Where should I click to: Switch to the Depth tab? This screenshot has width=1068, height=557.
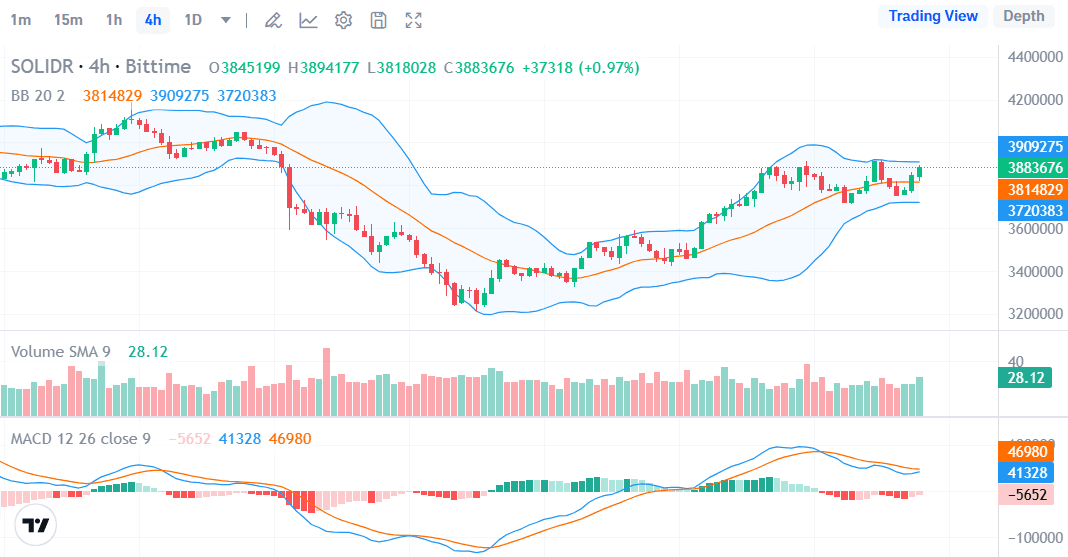[1023, 16]
